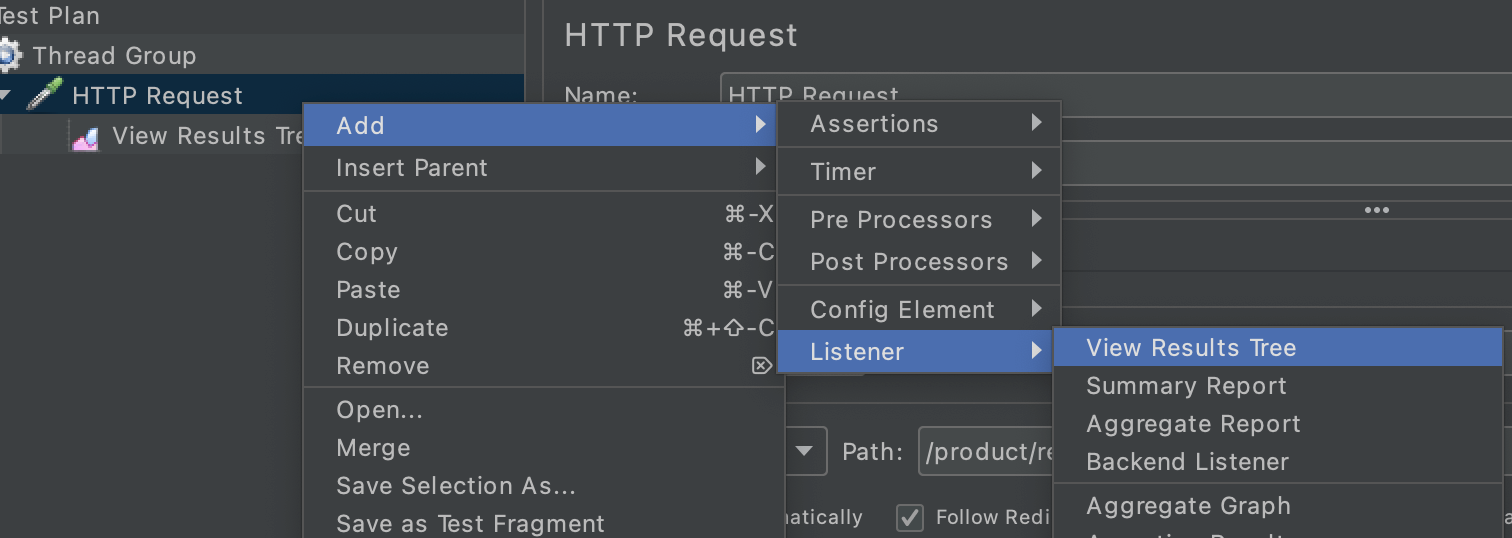Click the HTTP Request pipette icon
1512x538 pixels.
tap(45, 95)
